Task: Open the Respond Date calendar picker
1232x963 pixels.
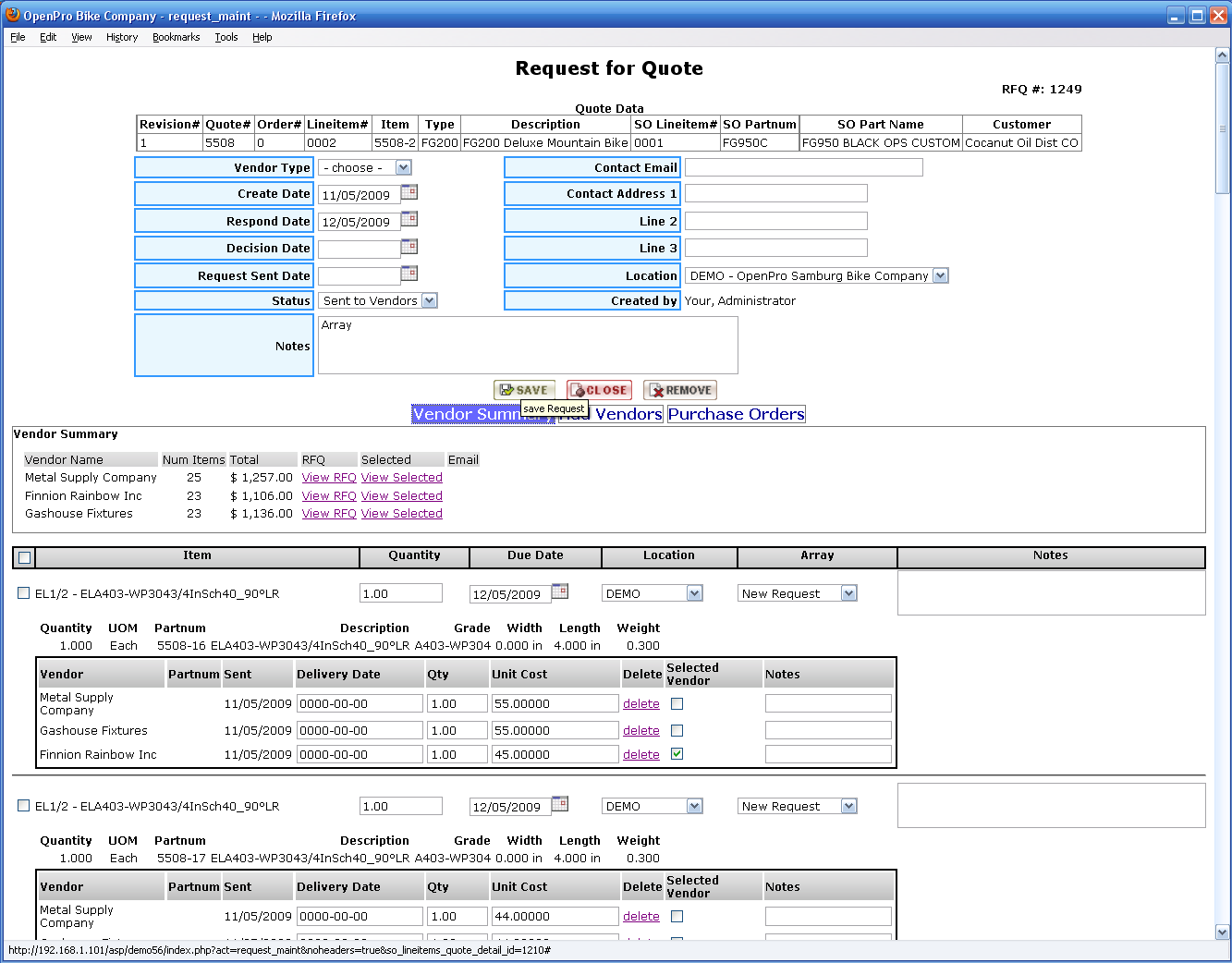Action: coord(409,219)
